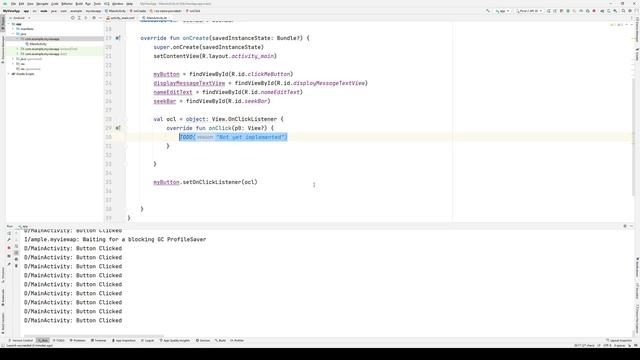Open Layout Inspector from the bottom bar

coord(619,340)
